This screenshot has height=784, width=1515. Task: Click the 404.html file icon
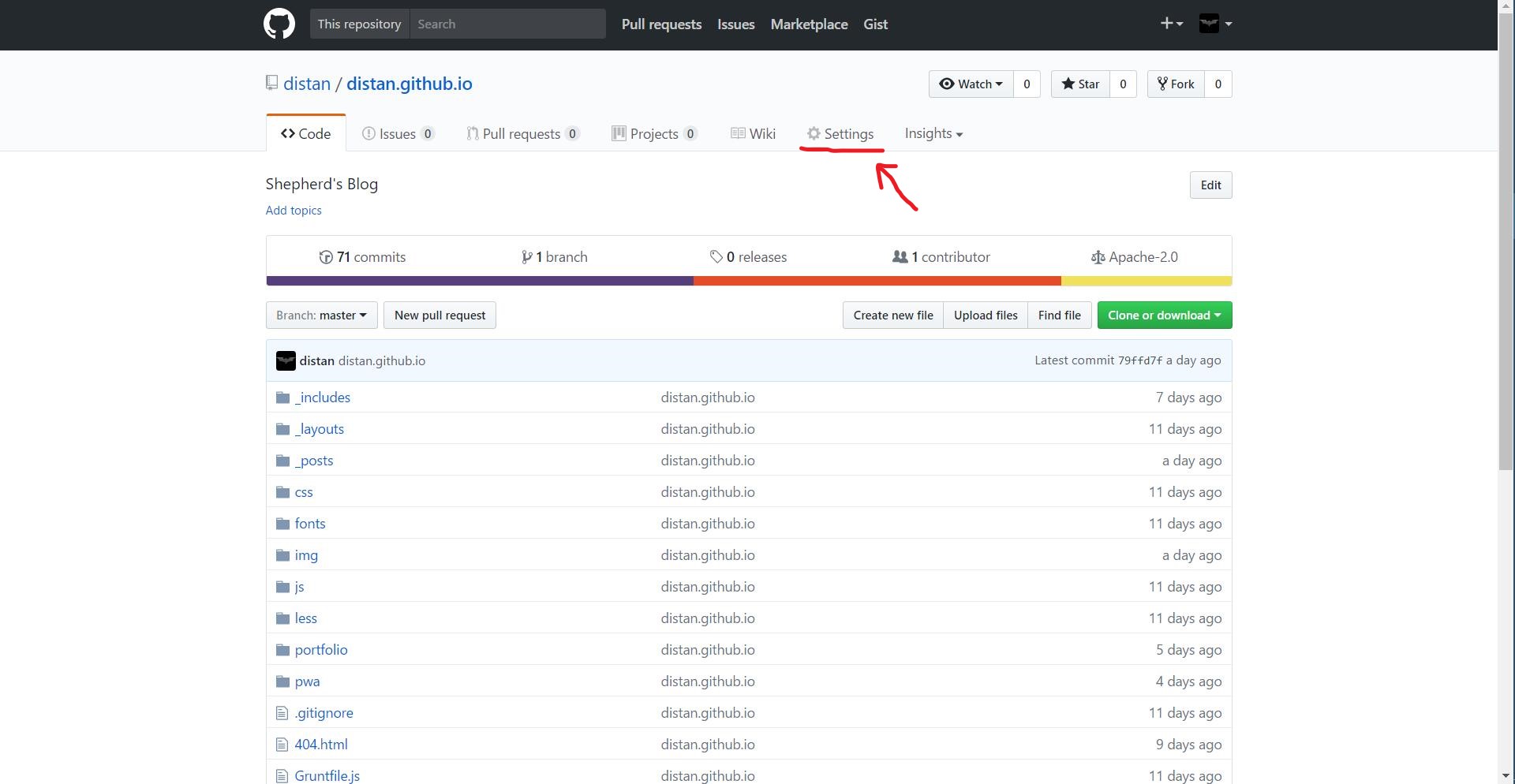click(282, 745)
